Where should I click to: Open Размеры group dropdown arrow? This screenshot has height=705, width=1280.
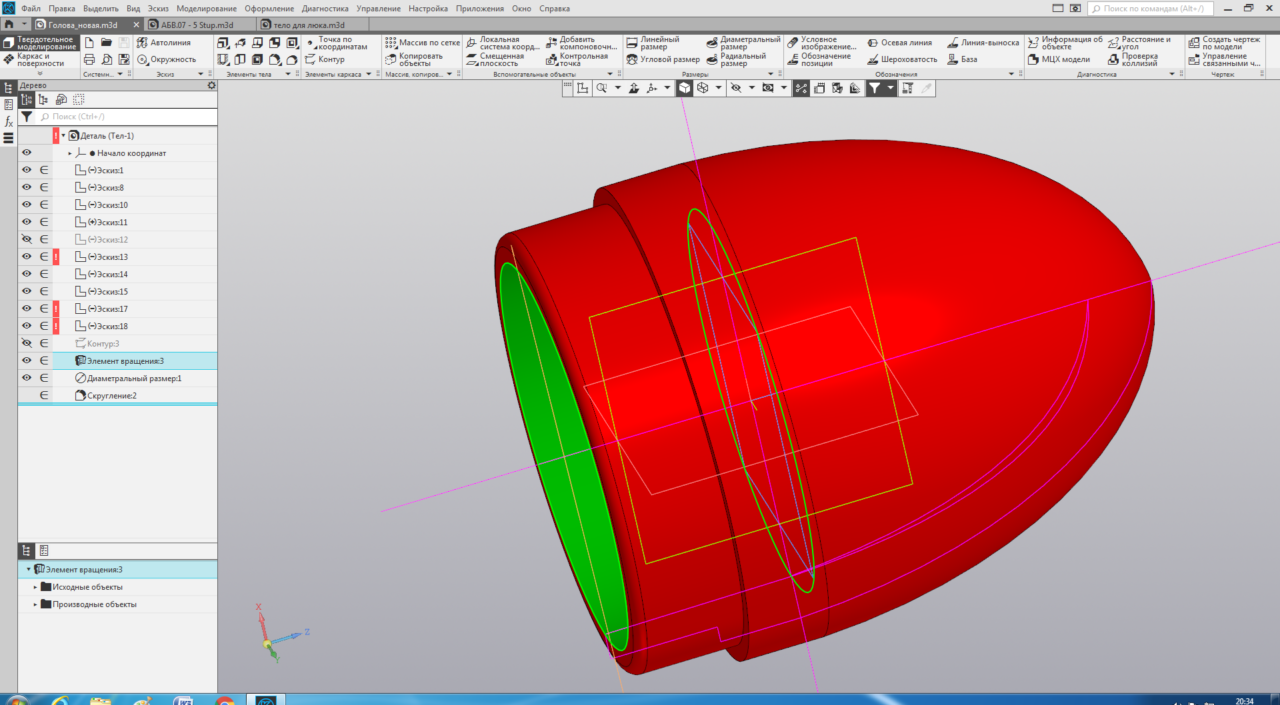pyautogui.click(x=771, y=74)
